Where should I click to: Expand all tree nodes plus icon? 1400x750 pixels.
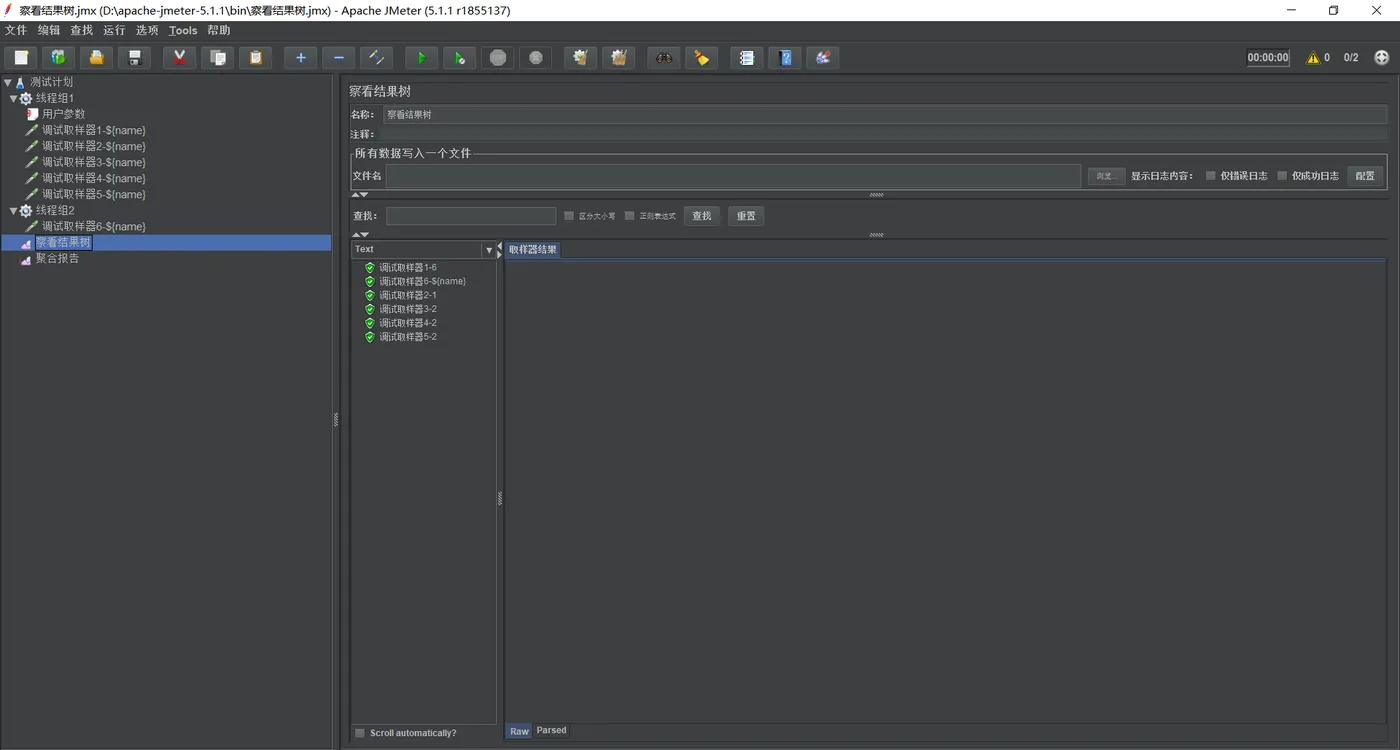coord(300,58)
